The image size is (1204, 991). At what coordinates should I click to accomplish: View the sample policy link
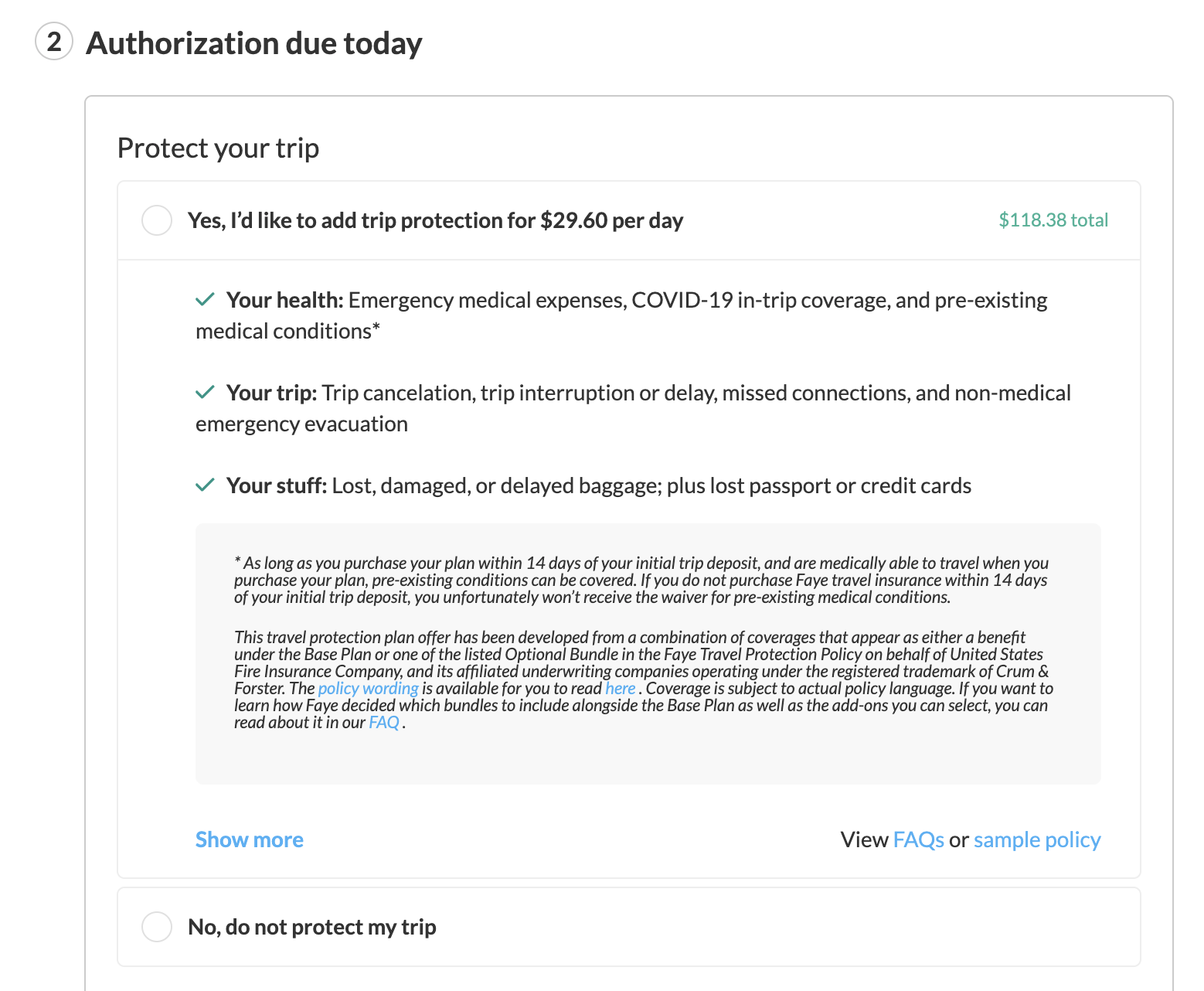point(1036,839)
